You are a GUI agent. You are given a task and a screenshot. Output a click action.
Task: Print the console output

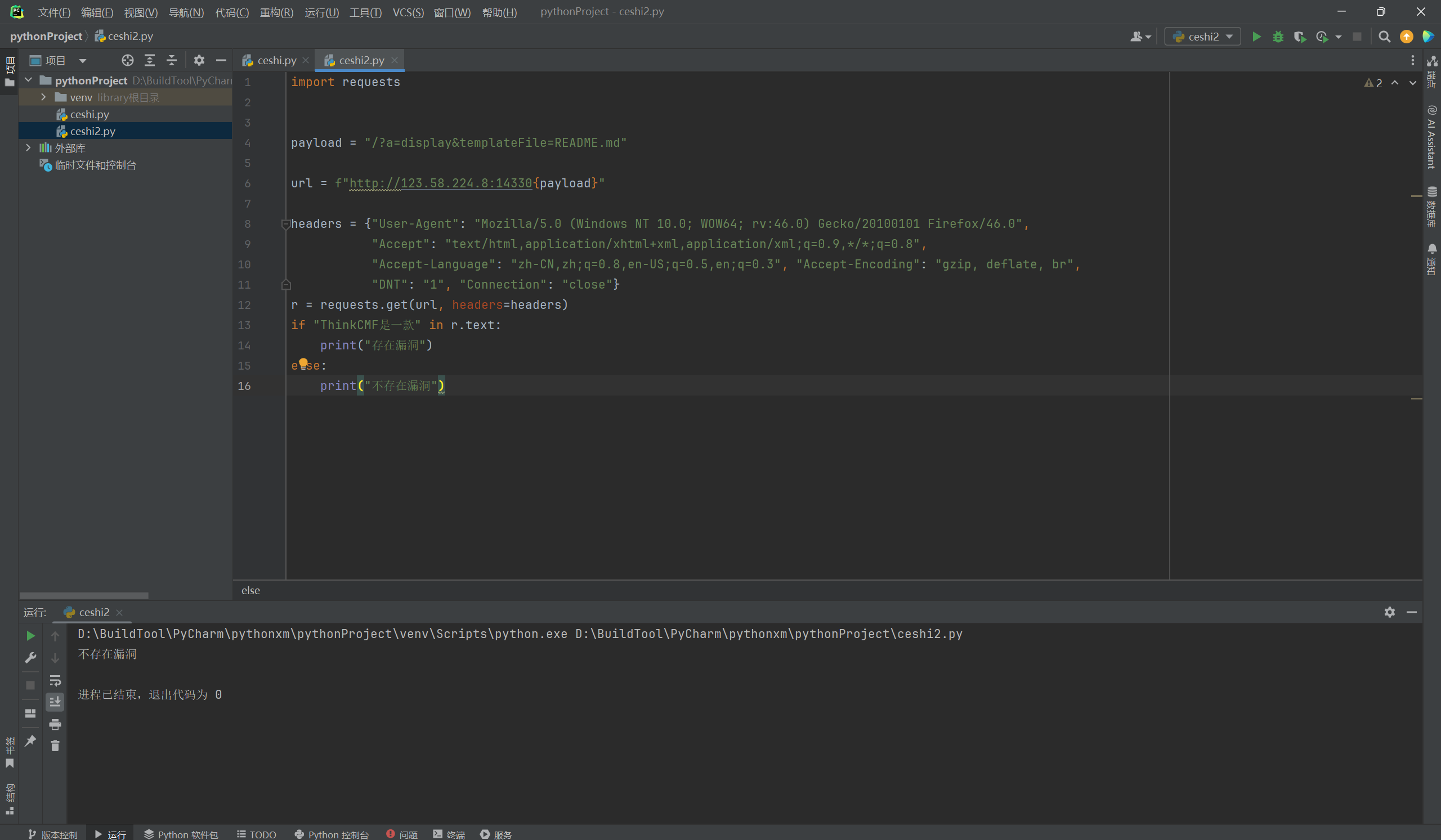pos(55,724)
